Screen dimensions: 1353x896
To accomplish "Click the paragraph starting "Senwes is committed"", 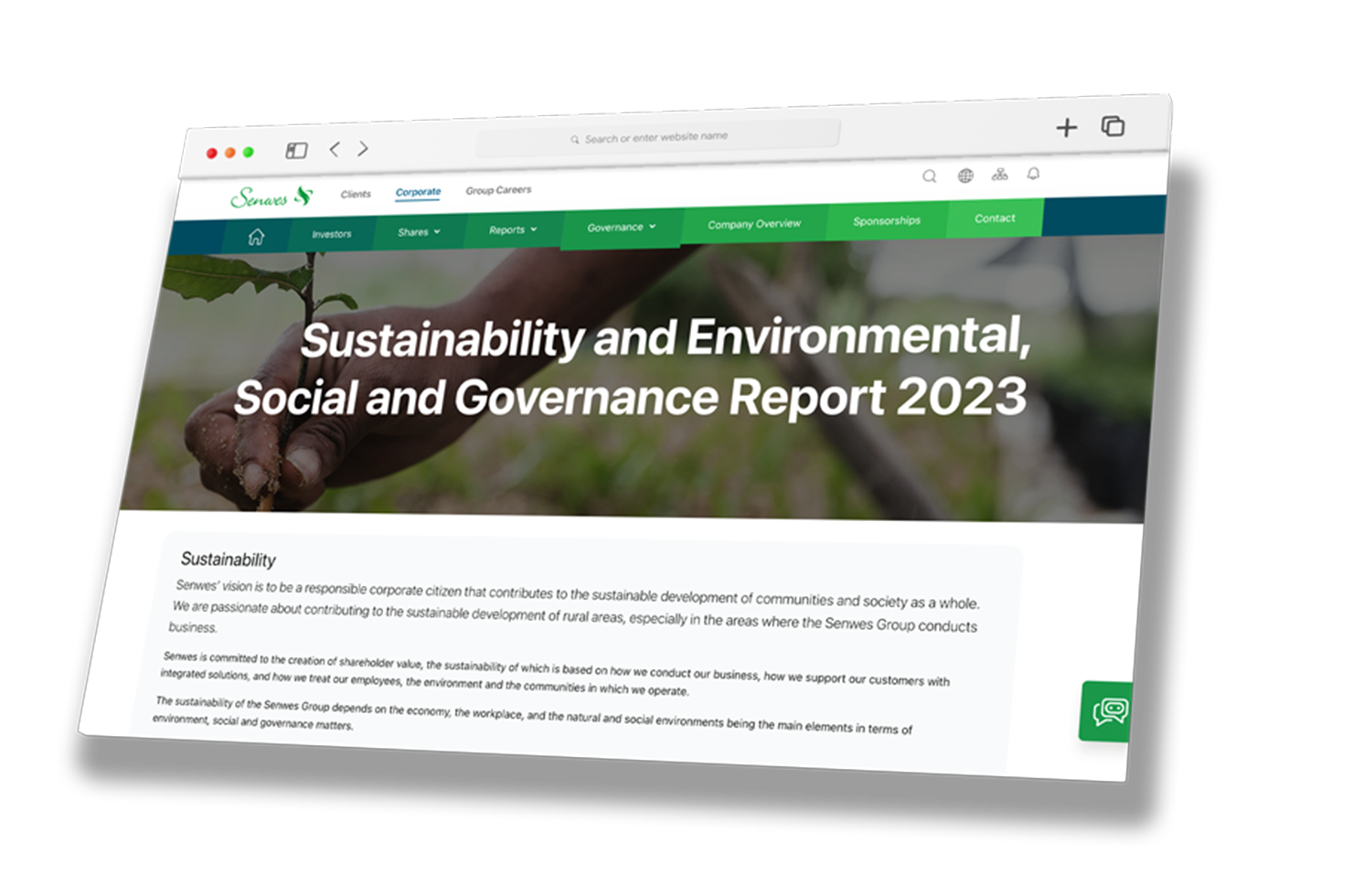I will pyautogui.click(x=556, y=674).
